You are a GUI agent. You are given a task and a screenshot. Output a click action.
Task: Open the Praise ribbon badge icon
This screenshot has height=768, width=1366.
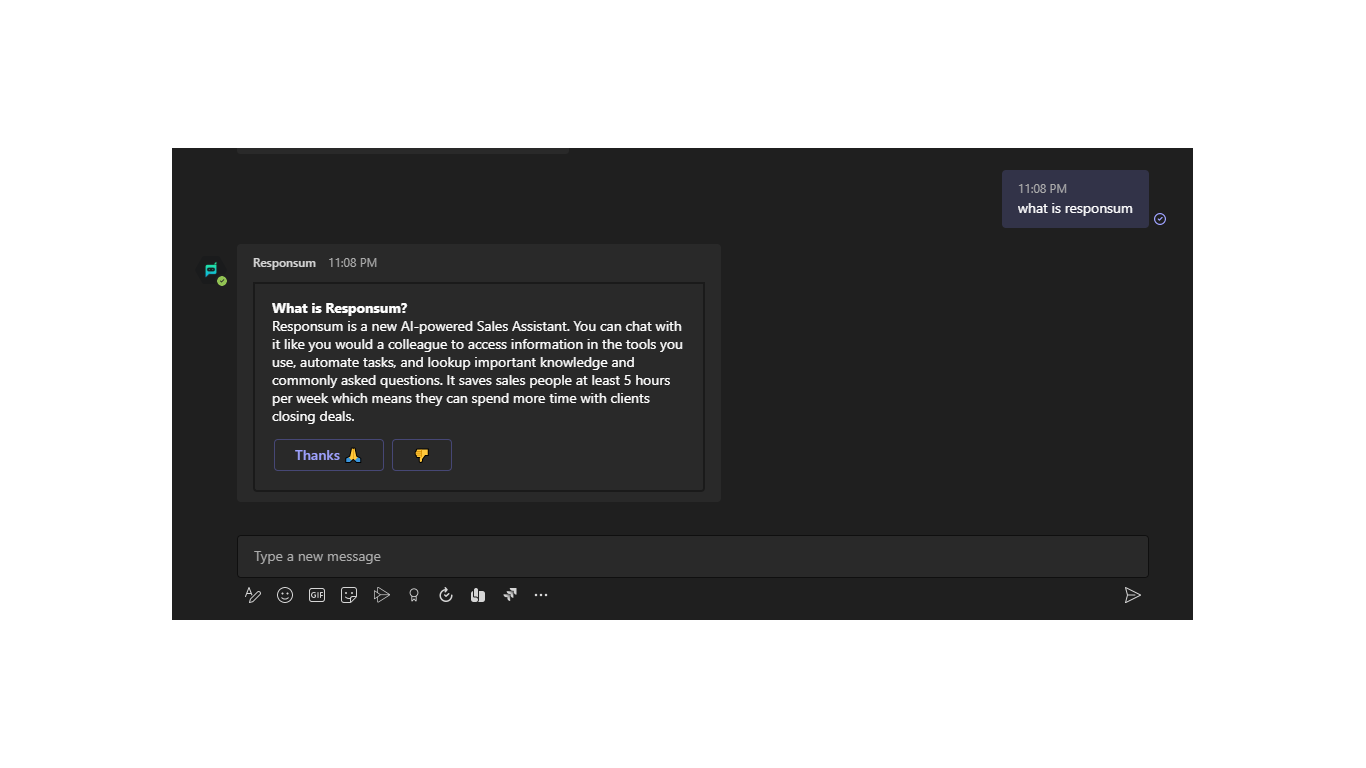(414, 595)
